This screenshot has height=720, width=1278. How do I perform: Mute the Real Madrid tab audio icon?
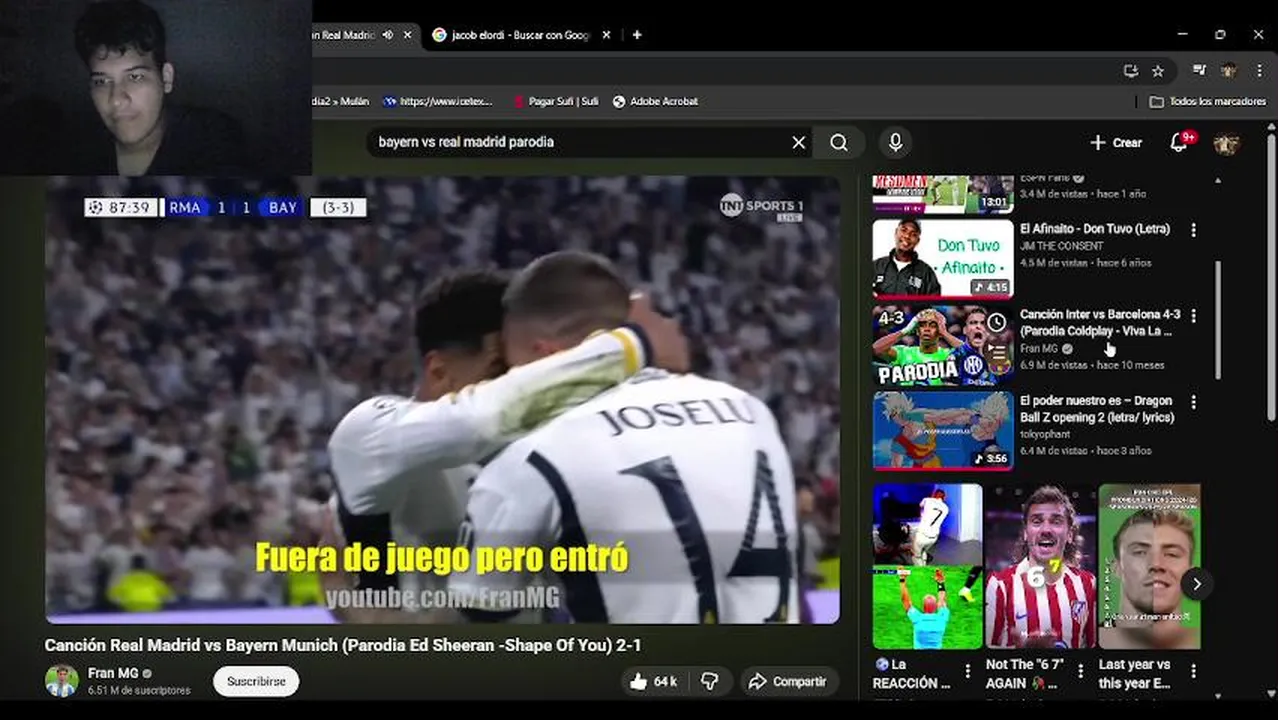(388, 35)
